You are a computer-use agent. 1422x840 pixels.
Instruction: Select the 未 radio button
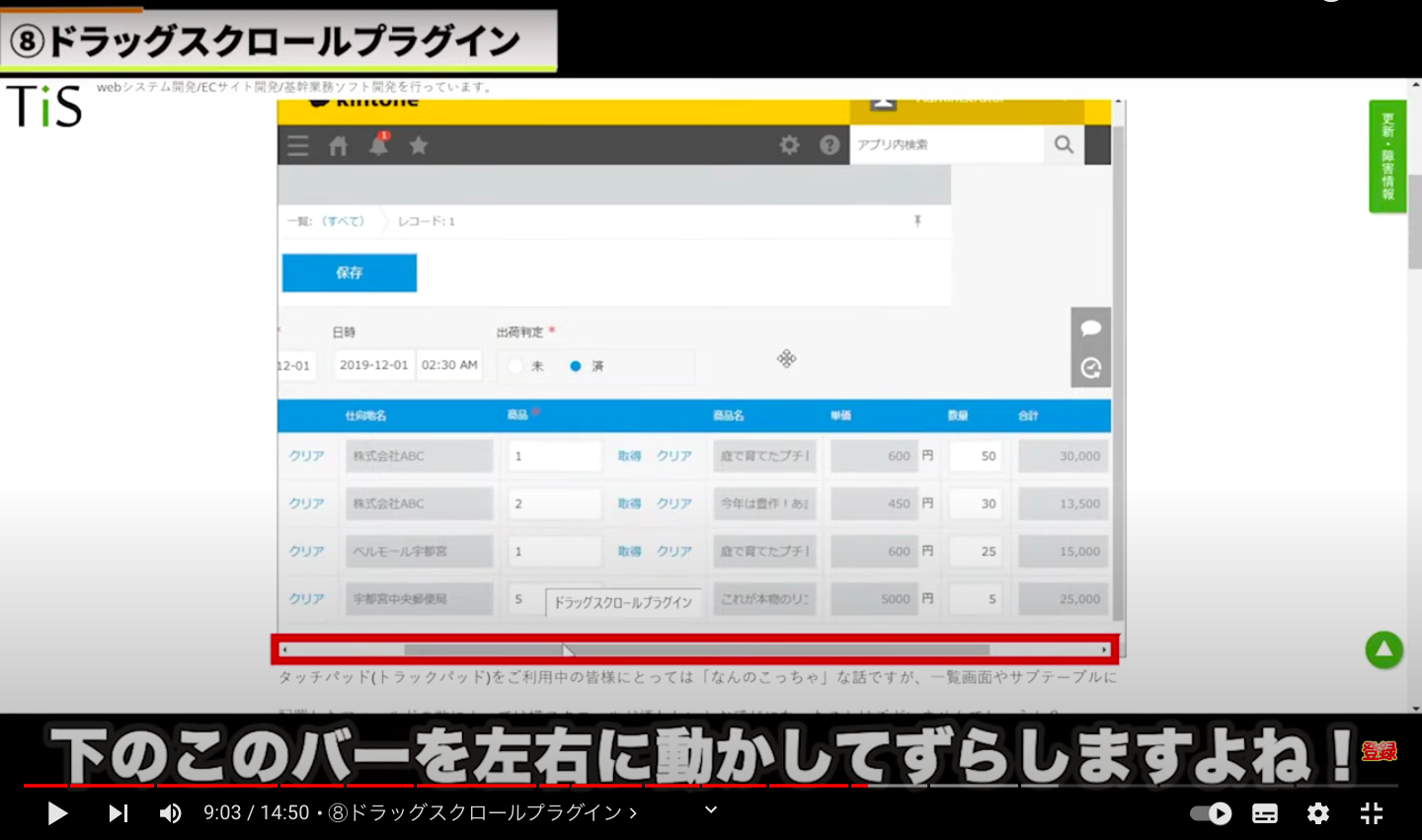515,366
